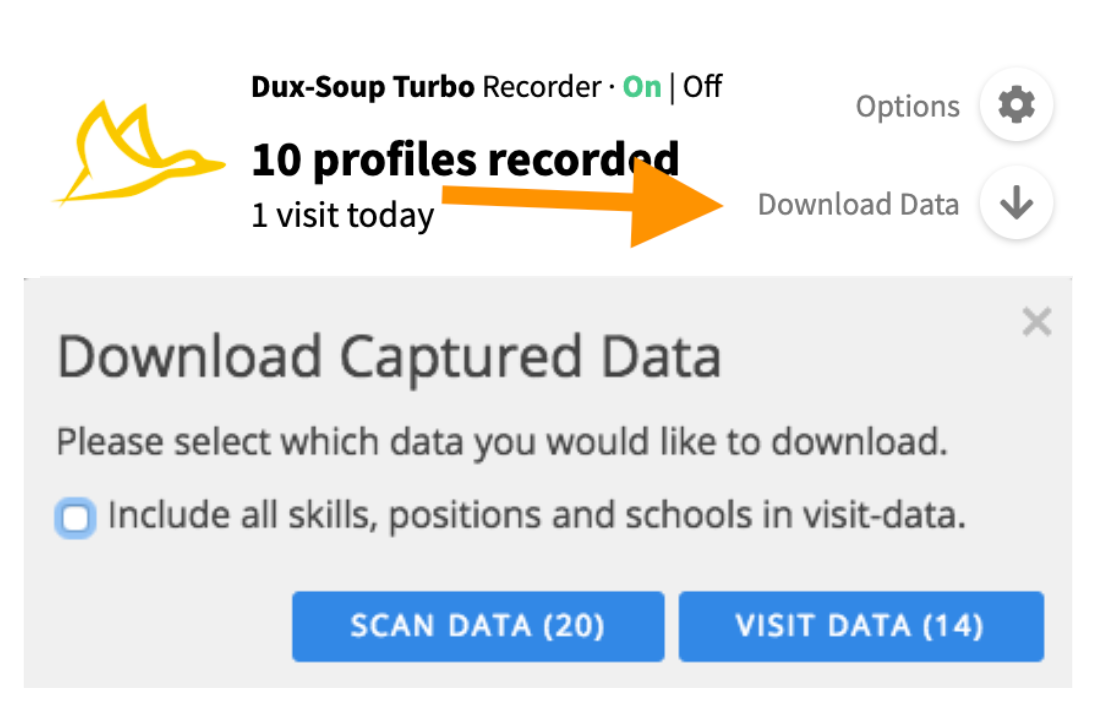Viewport: 1105px width, 703px height.
Task: Switch the Recorder Off
Action: click(x=703, y=87)
